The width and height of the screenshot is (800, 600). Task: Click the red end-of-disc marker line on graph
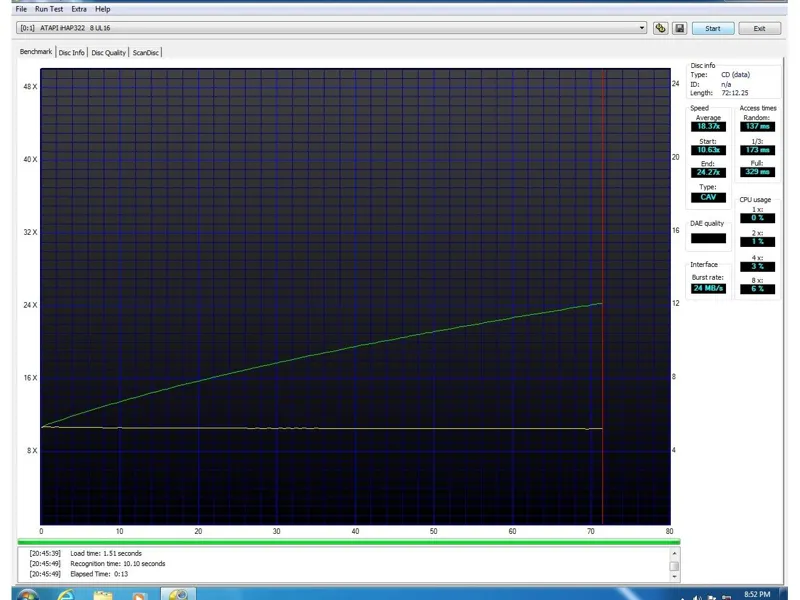[603, 296]
